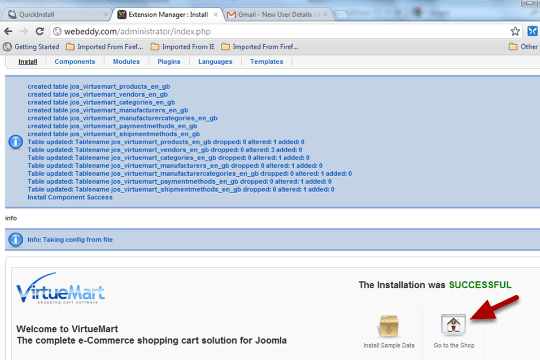This screenshot has height=360, width=540.
Task: Go back with the browser back arrow
Action: 8,31
